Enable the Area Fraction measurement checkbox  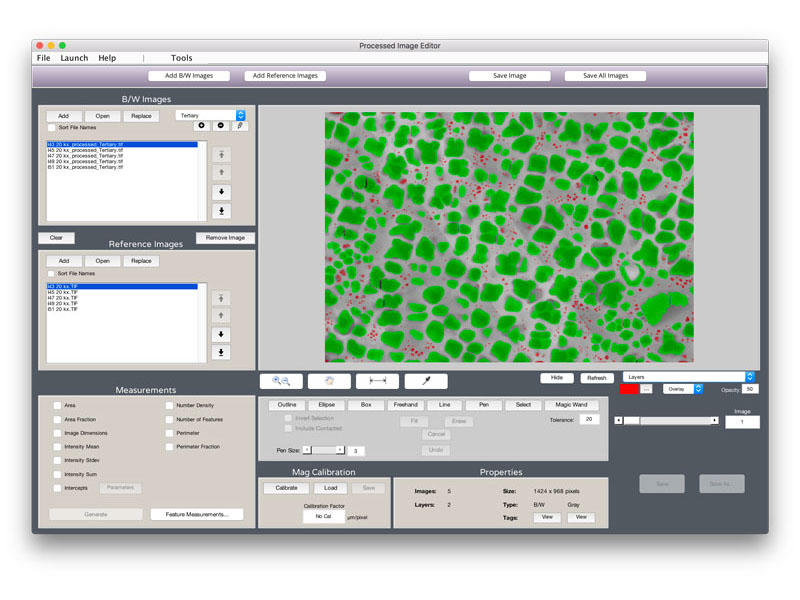(57, 419)
